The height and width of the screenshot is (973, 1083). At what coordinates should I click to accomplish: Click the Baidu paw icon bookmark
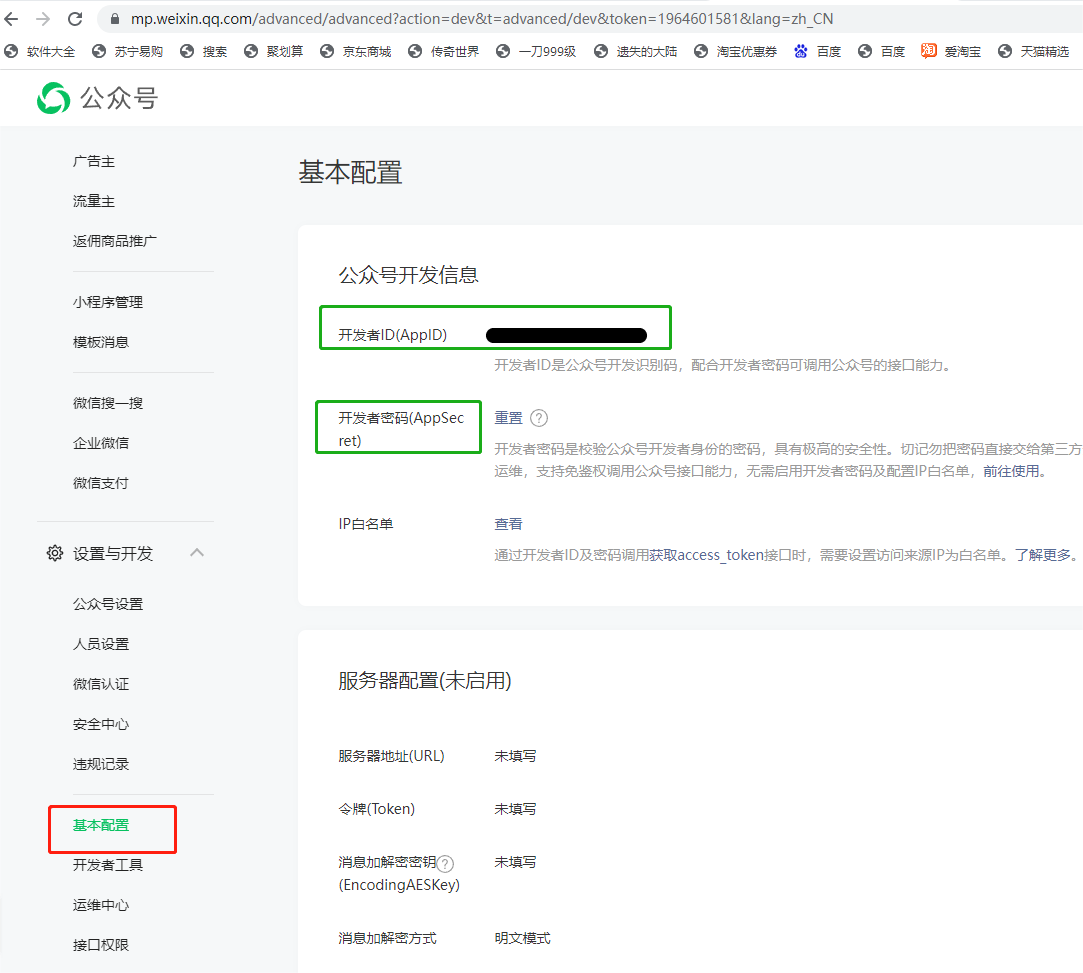[801, 51]
